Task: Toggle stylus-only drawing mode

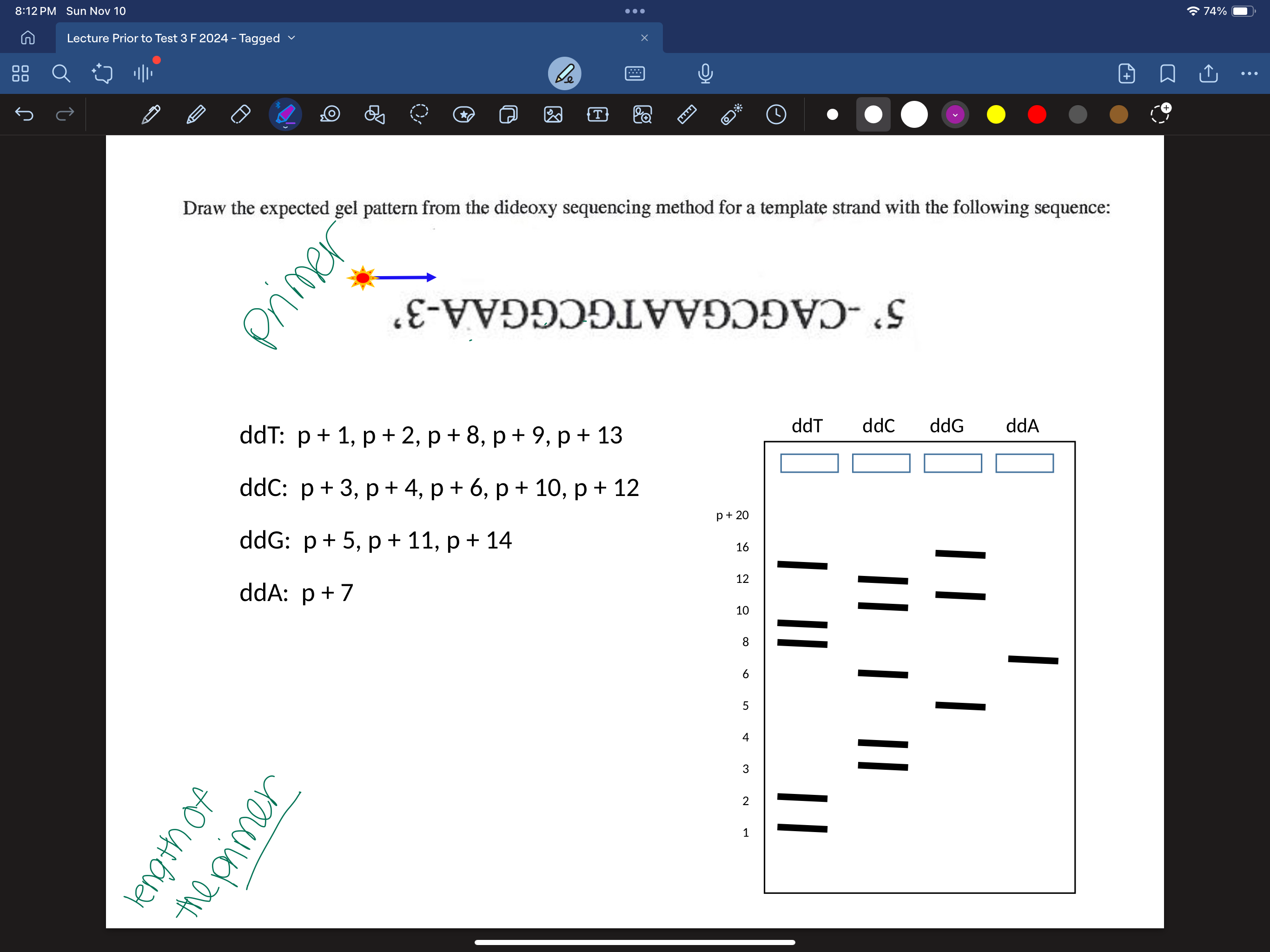Action: click(565, 73)
